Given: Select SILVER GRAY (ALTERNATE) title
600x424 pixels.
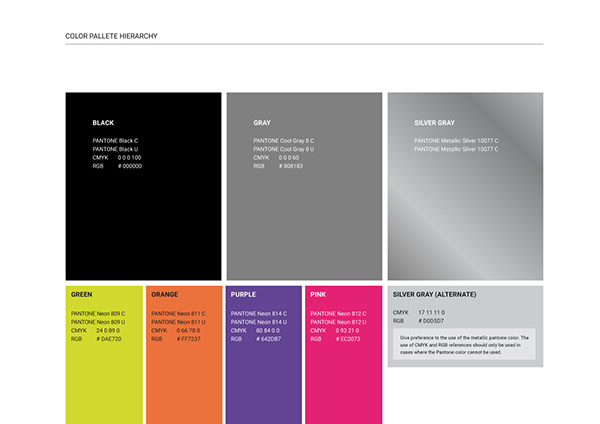Looking at the screenshot, I should coord(435,294).
